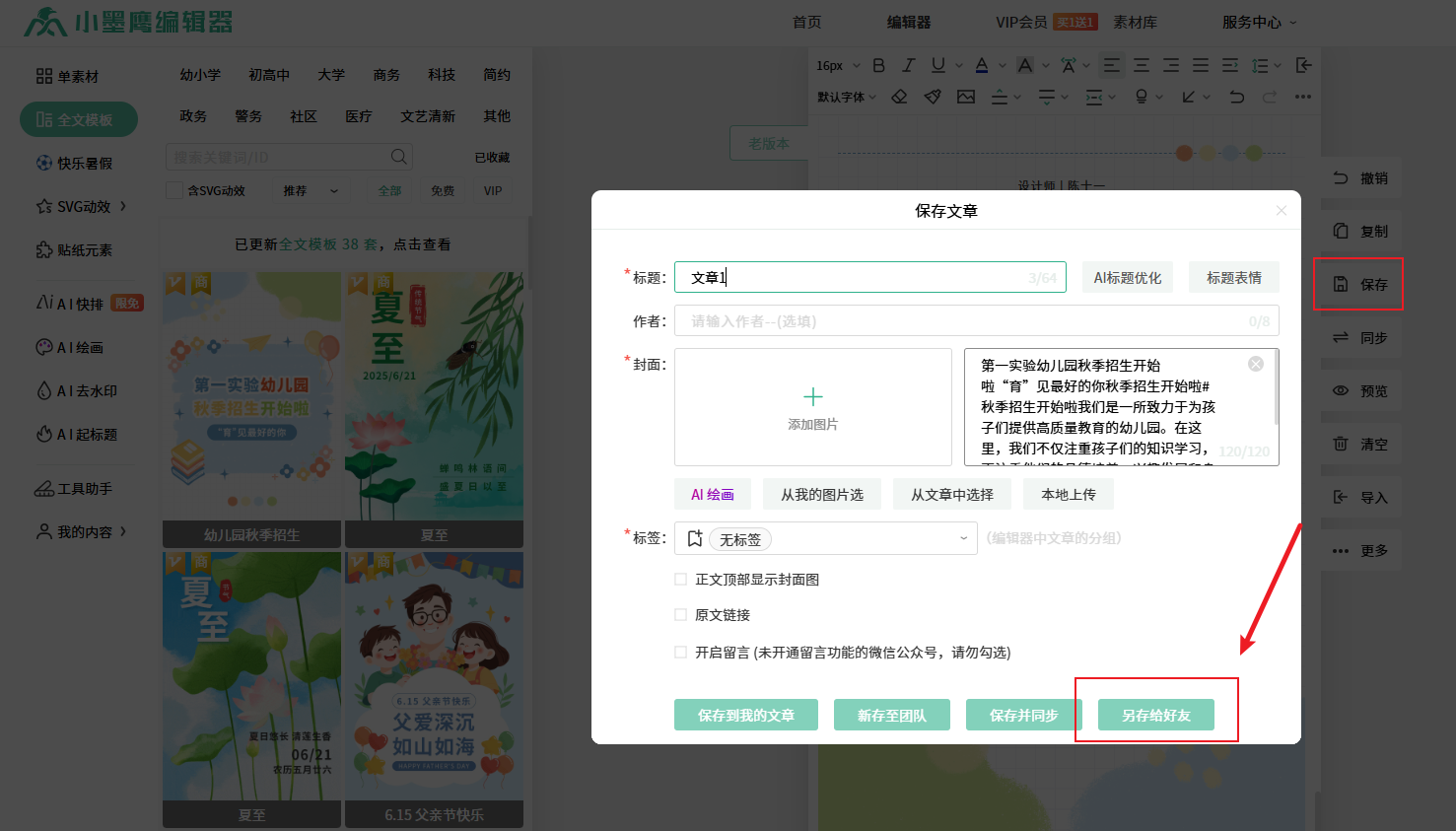Image resolution: width=1456 pixels, height=831 pixels.
Task: Open the three-dots more toolbar options
Action: [x=1303, y=97]
